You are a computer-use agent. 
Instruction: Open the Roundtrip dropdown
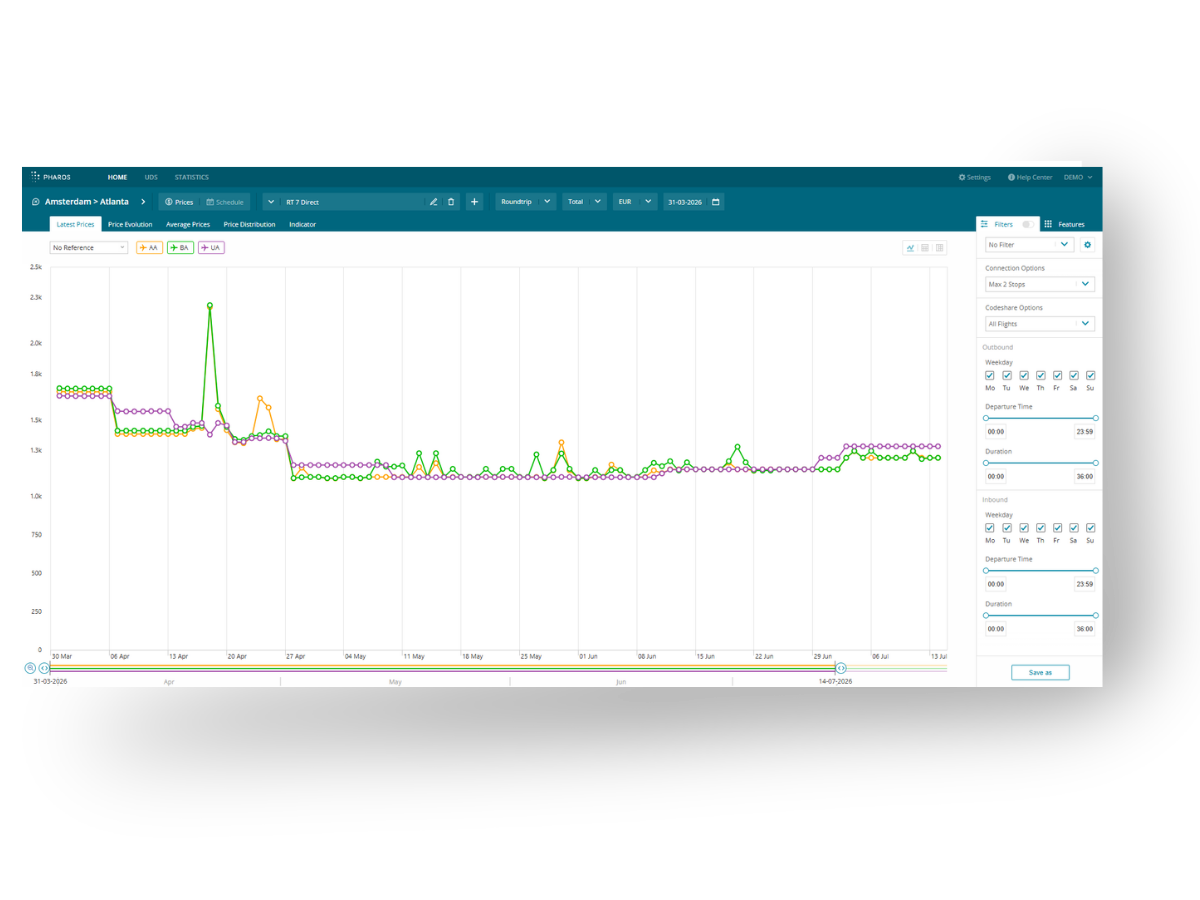[x=525, y=201]
